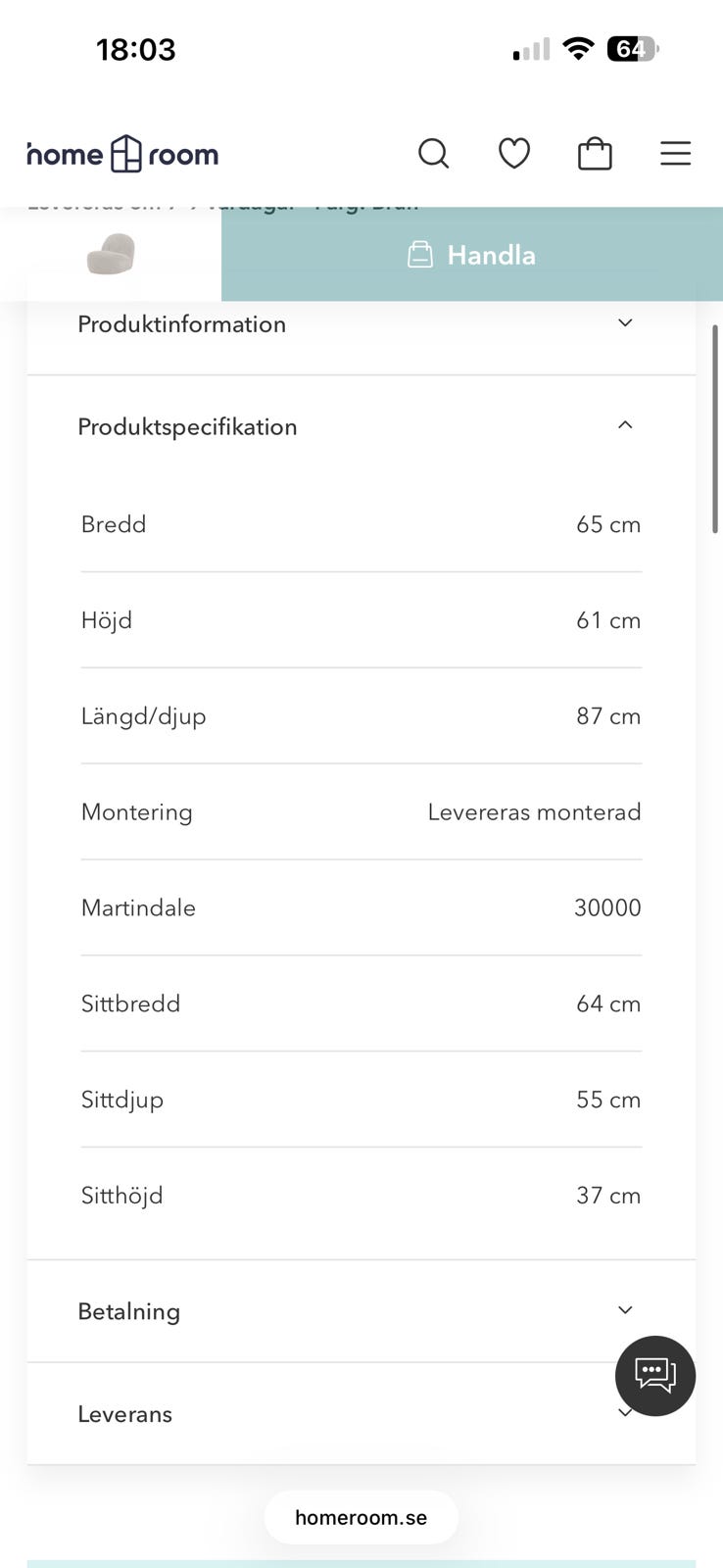The width and height of the screenshot is (723, 1568).
Task: Tap the bag icon in Handla button
Action: pos(420,255)
